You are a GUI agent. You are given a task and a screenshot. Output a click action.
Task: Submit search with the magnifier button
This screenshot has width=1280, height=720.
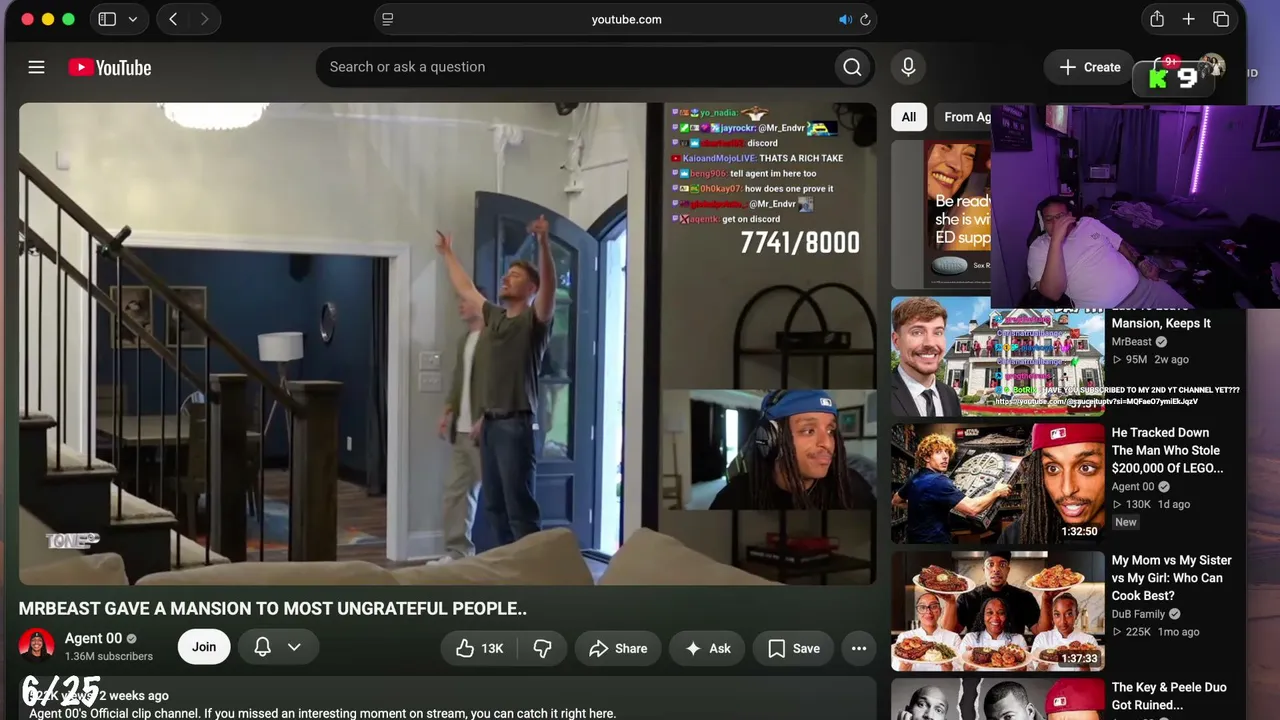pos(852,67)
